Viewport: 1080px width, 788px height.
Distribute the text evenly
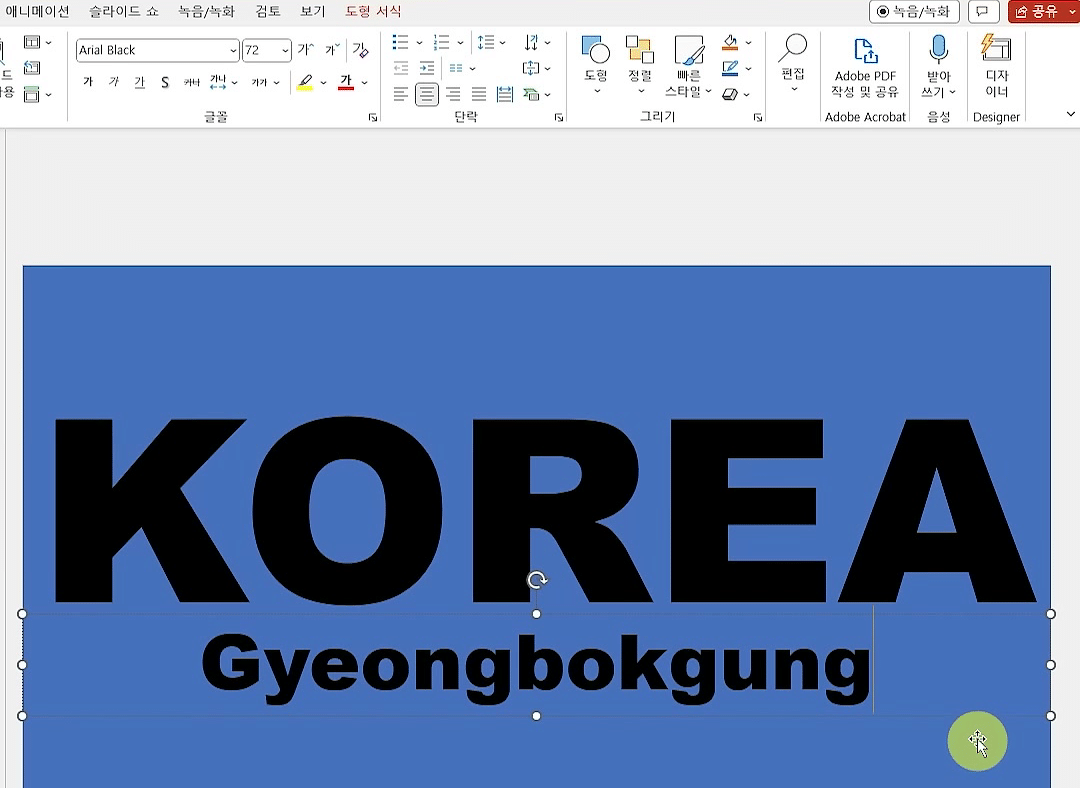pyautogui.click(x=505, y=94)
